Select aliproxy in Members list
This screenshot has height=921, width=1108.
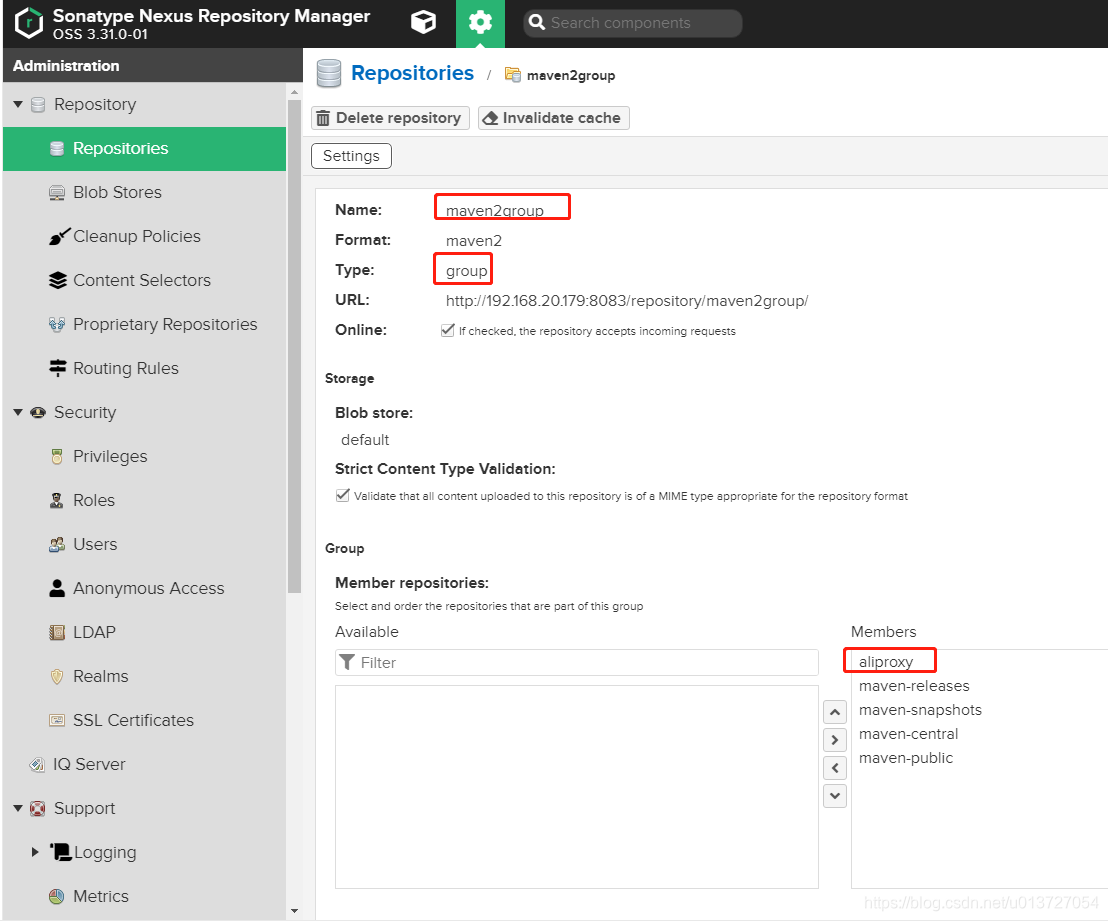pyautogui.click(x=886, y=662)
